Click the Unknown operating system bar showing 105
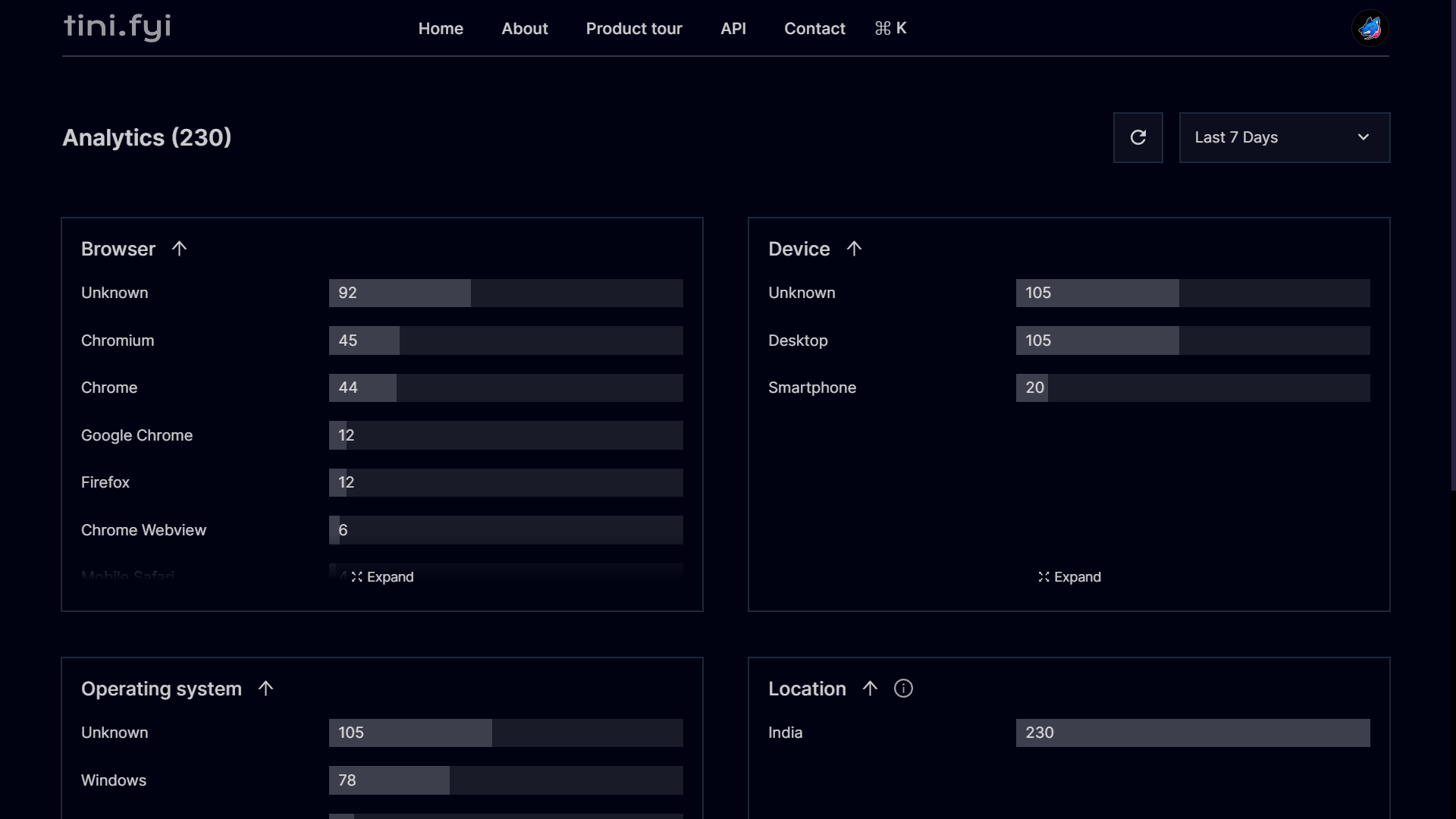This screenshot has width=1456, height=819. (x=506, y=733)
